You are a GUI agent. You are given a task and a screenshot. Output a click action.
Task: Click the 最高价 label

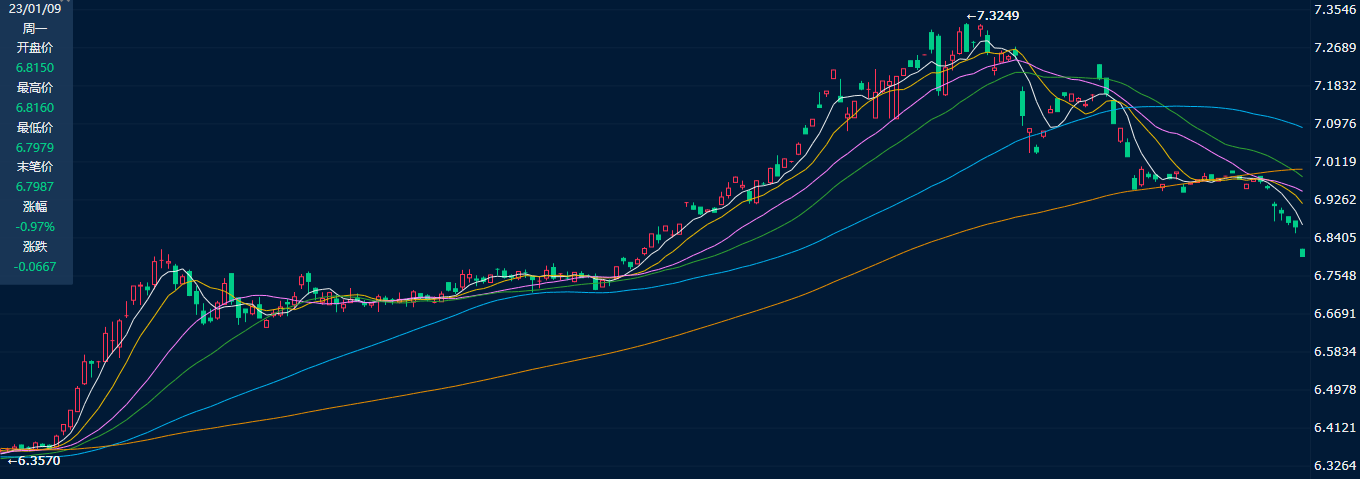35,88
